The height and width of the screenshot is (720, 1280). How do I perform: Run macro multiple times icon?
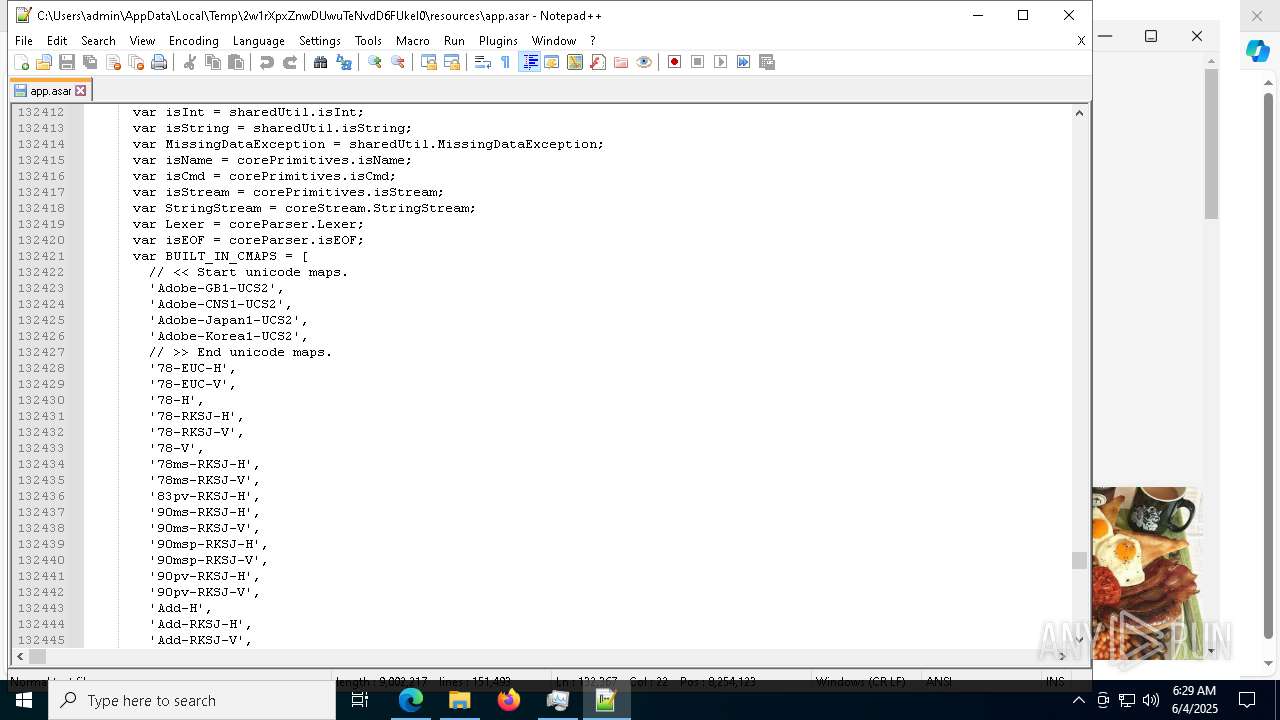tap(744, 62)
